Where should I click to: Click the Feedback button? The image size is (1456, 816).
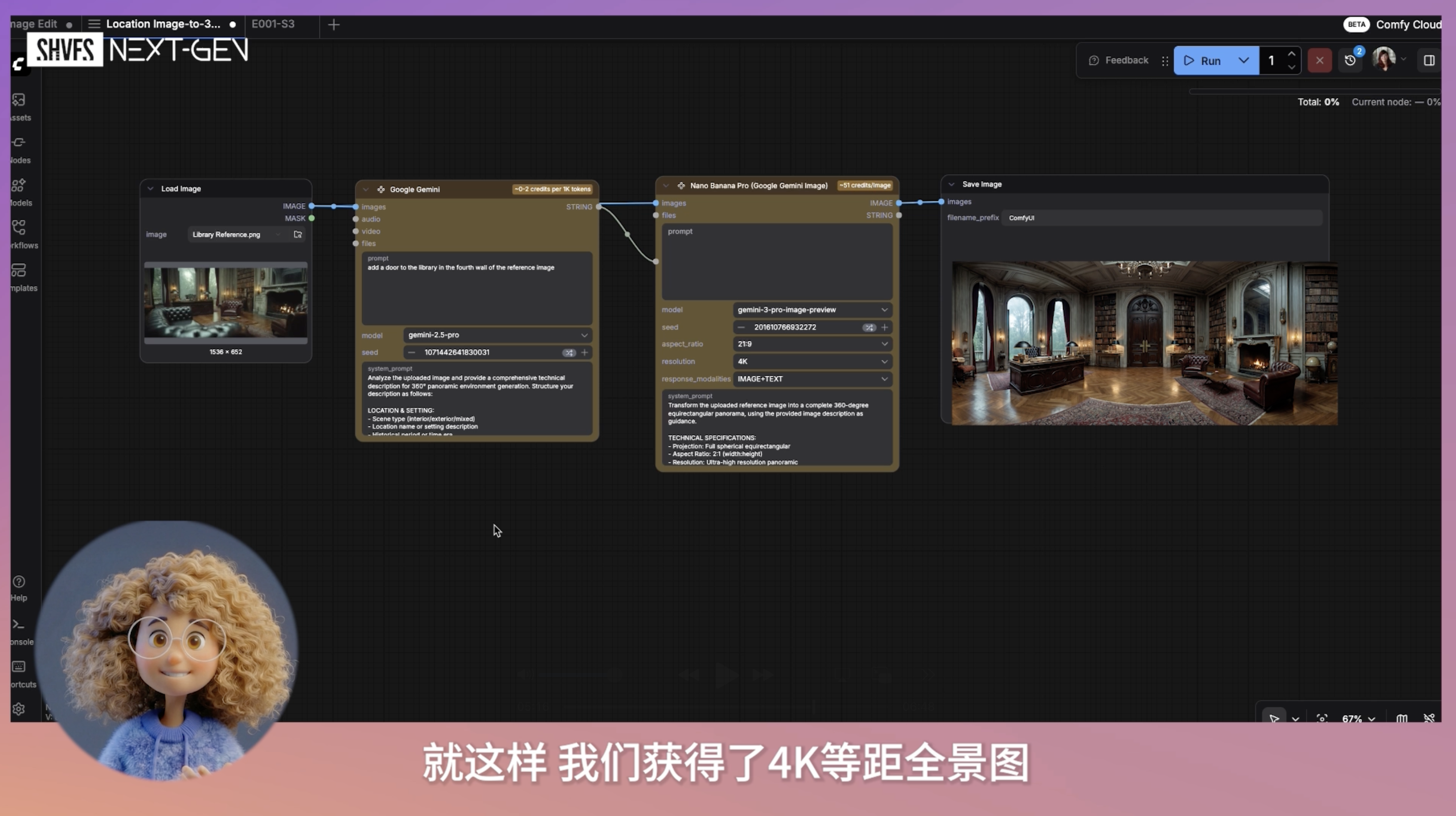(x=1119, y=60)
